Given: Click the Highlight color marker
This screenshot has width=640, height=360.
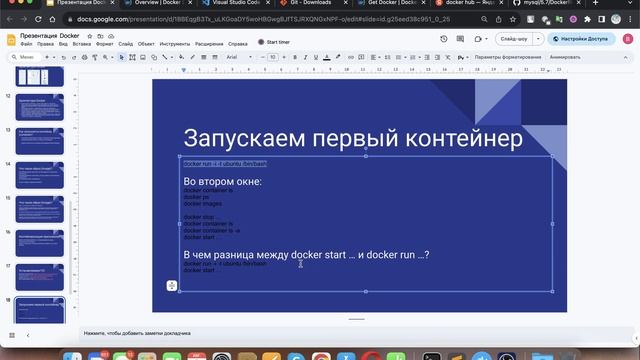Looking at the screenshot, I should (x=338, y=58).
